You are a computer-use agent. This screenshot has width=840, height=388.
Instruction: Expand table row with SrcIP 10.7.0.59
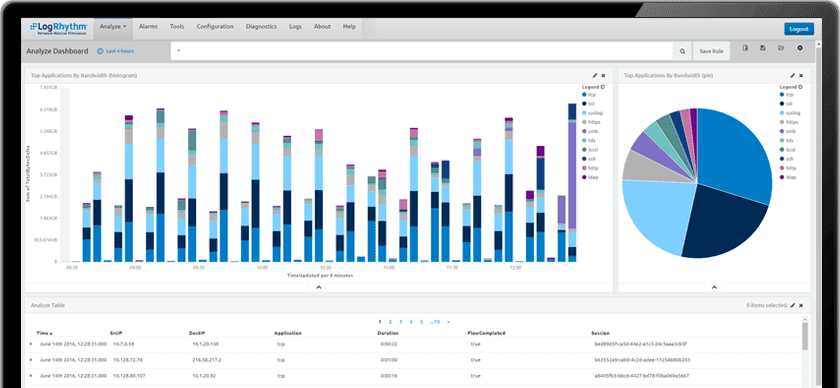pos(31,344)
